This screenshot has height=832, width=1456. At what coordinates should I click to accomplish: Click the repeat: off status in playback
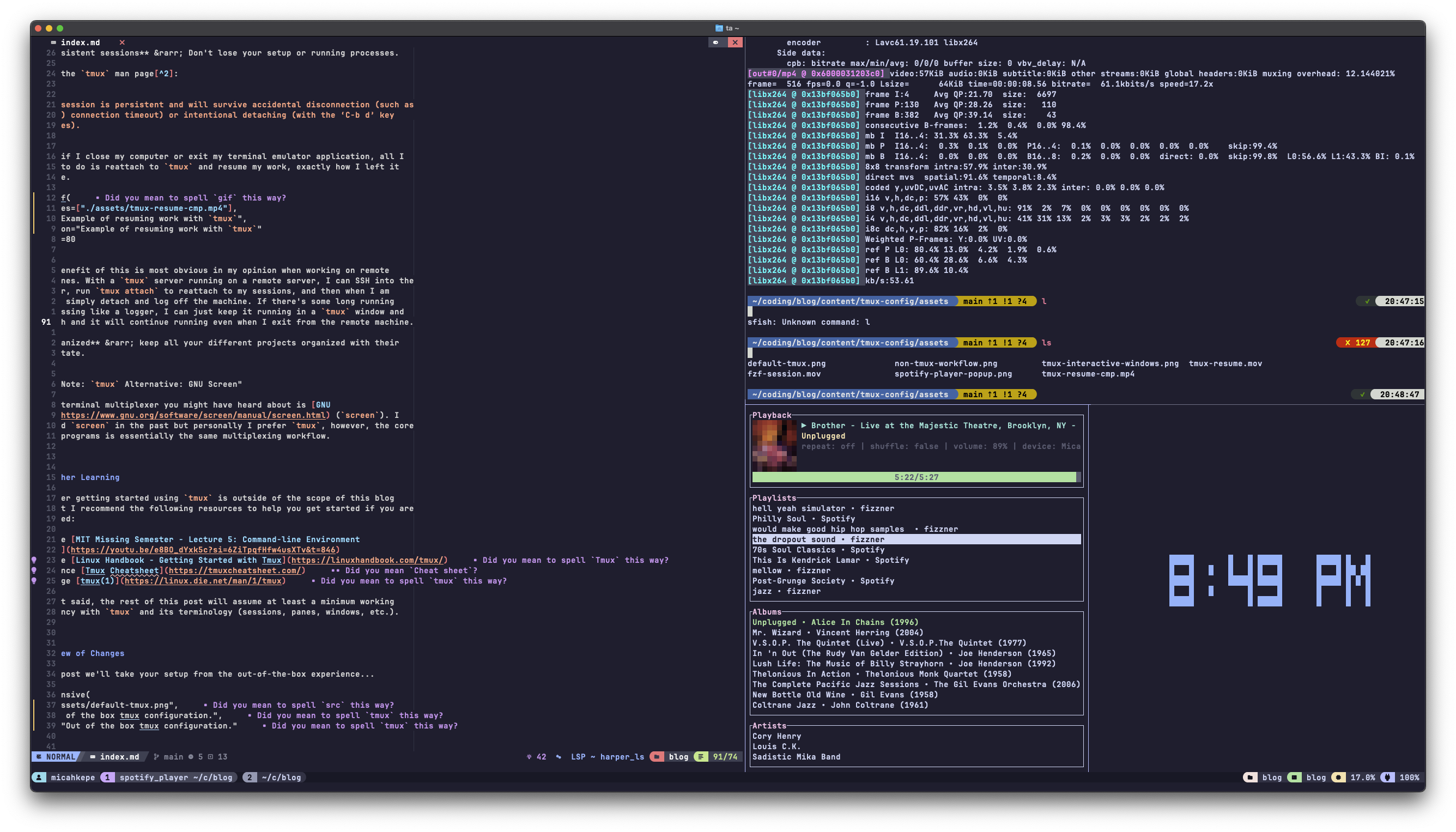click(x=828, y=446)
